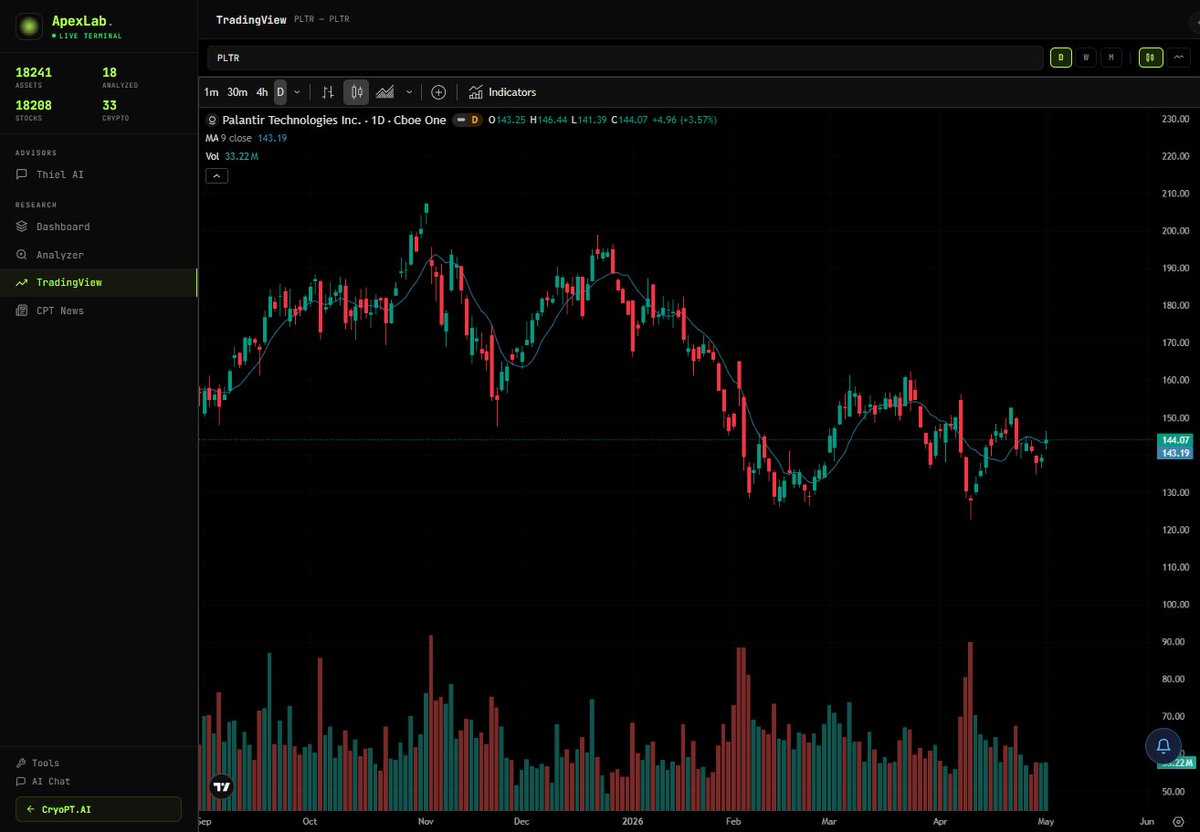The image size is (1200, 832).
Task: Click the alert bell button
Action: pyautogui.click(x=1163, y=746)
